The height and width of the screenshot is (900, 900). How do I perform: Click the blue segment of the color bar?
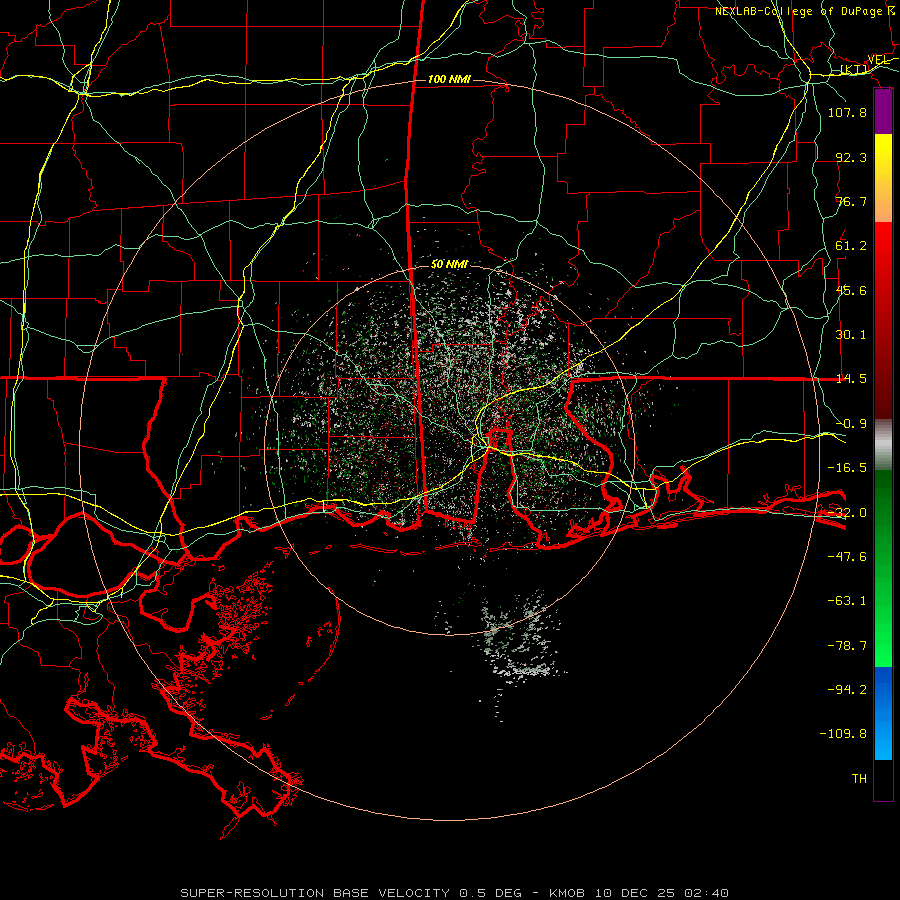883,713
